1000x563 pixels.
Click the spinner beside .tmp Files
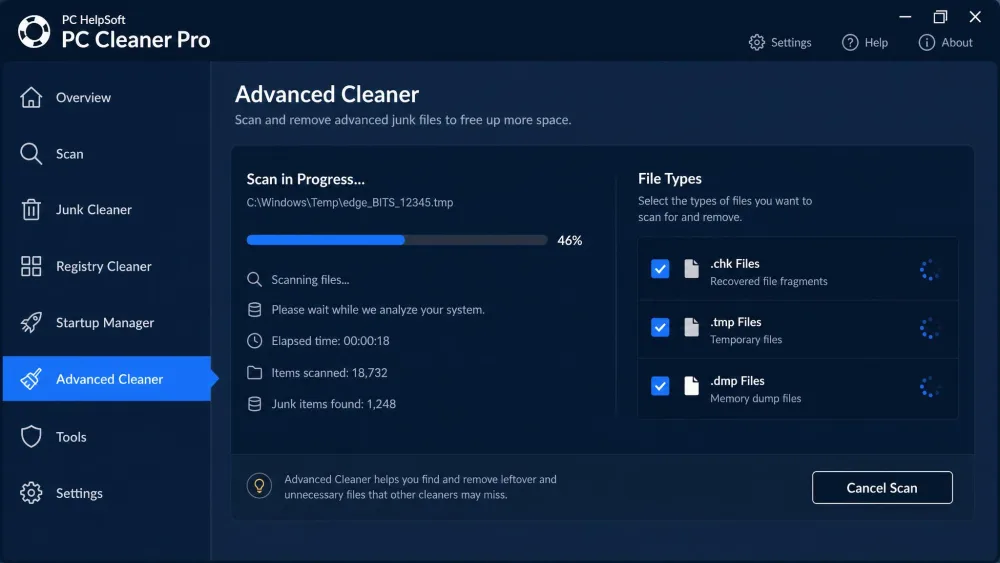click(x=929, y=328)
